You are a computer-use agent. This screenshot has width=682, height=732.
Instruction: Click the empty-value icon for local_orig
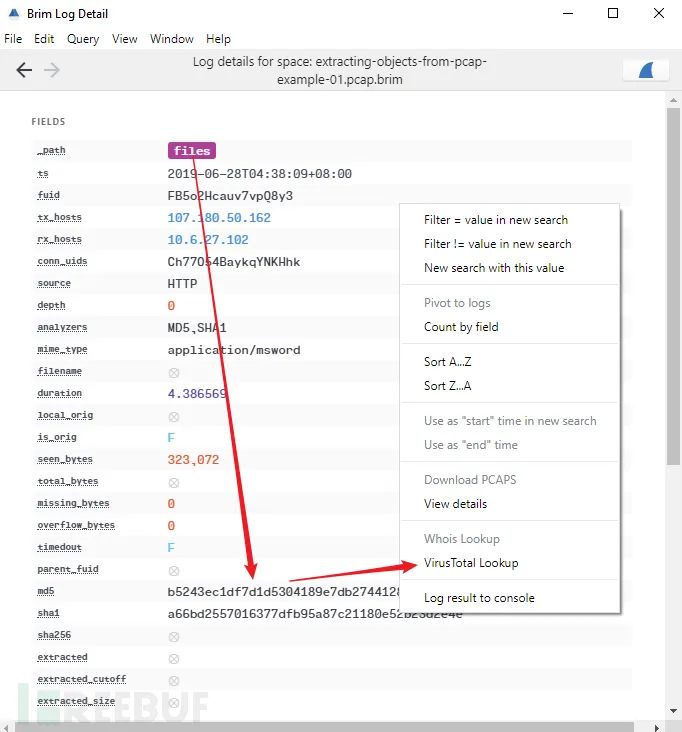pos(174,416)
